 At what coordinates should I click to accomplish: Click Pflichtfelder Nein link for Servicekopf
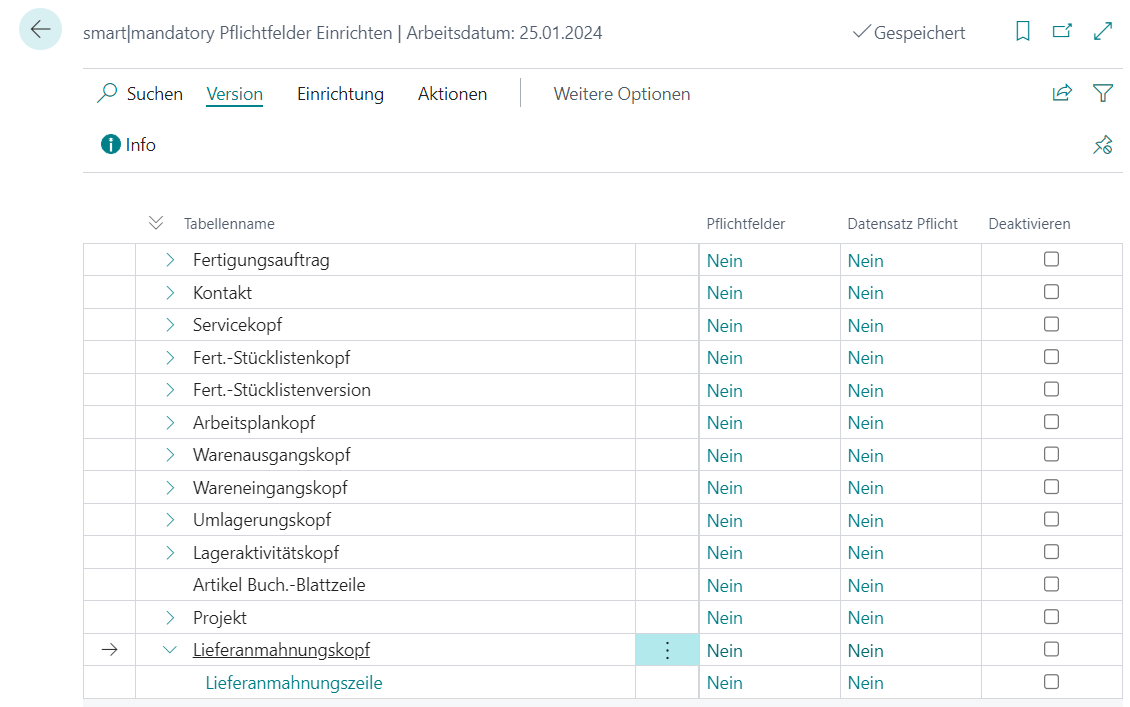point(724,326)
